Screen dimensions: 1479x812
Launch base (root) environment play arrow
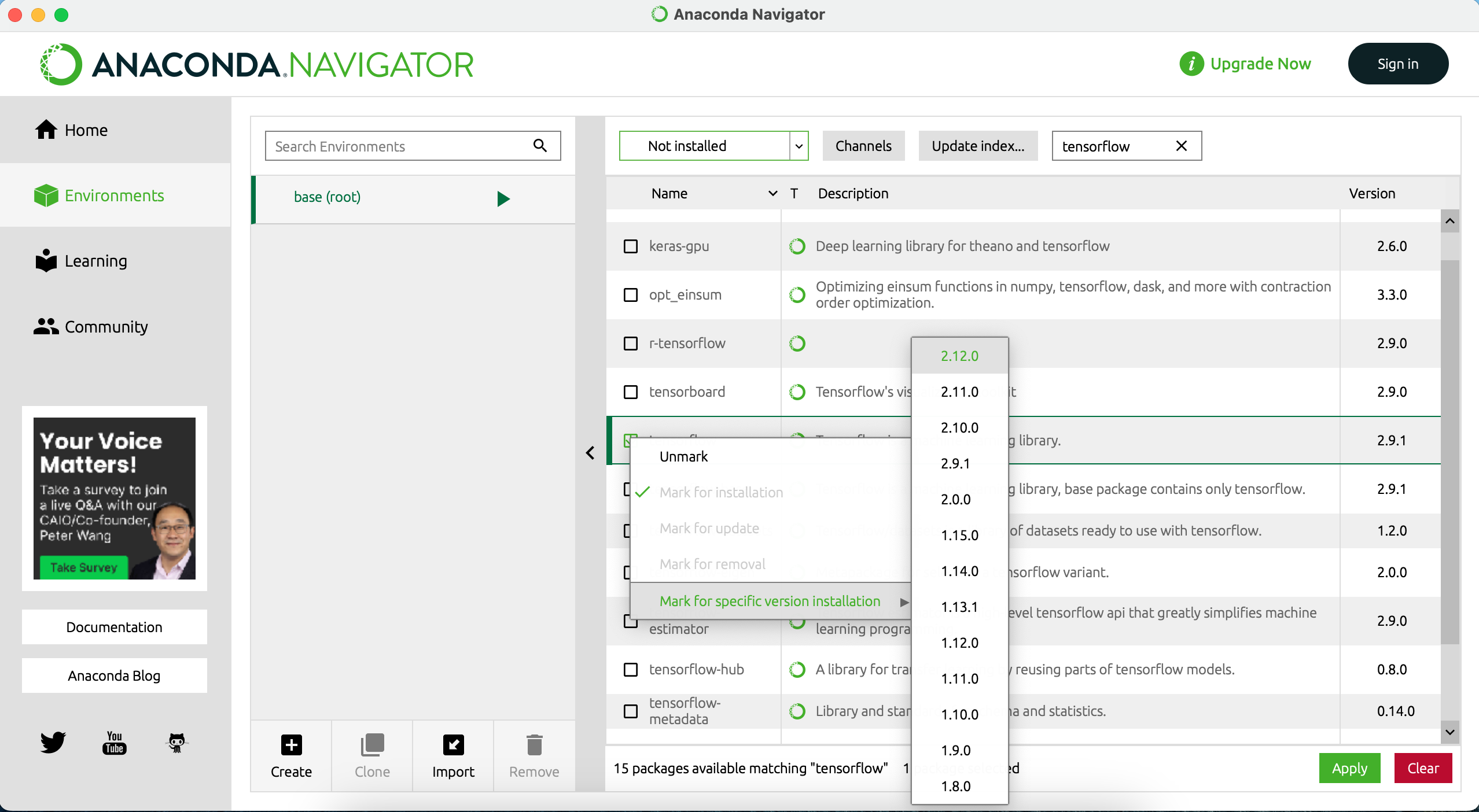tap(503, 198)
